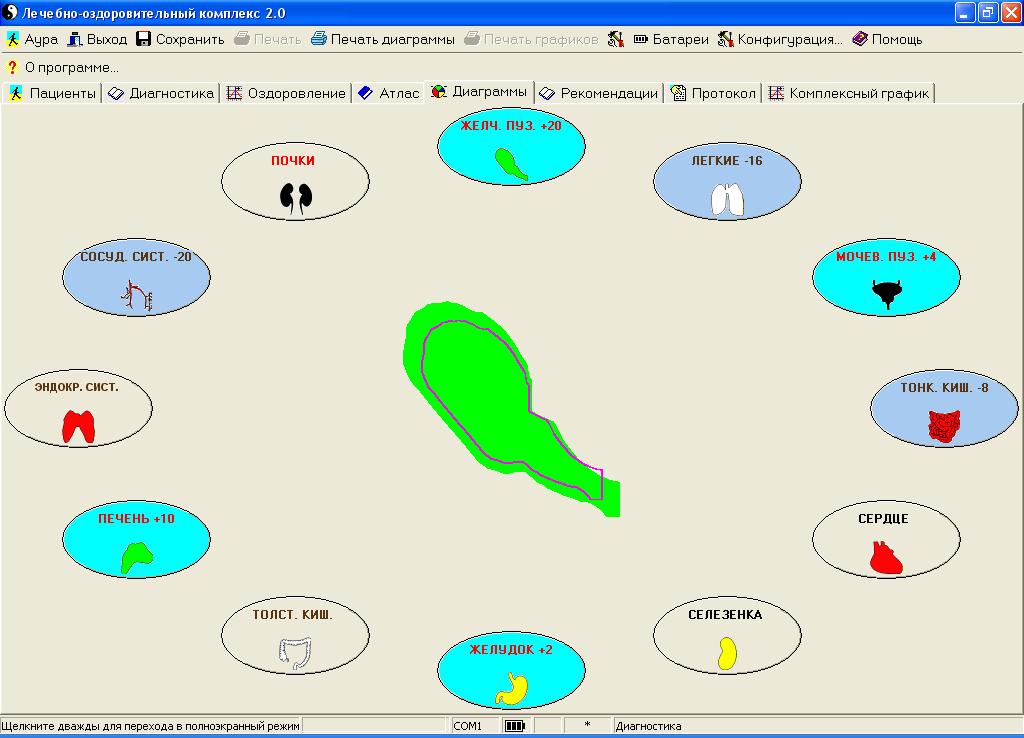Open the Рекомендации tab
The width and height of the screenshot is (1024, 738).
point(599,93)
